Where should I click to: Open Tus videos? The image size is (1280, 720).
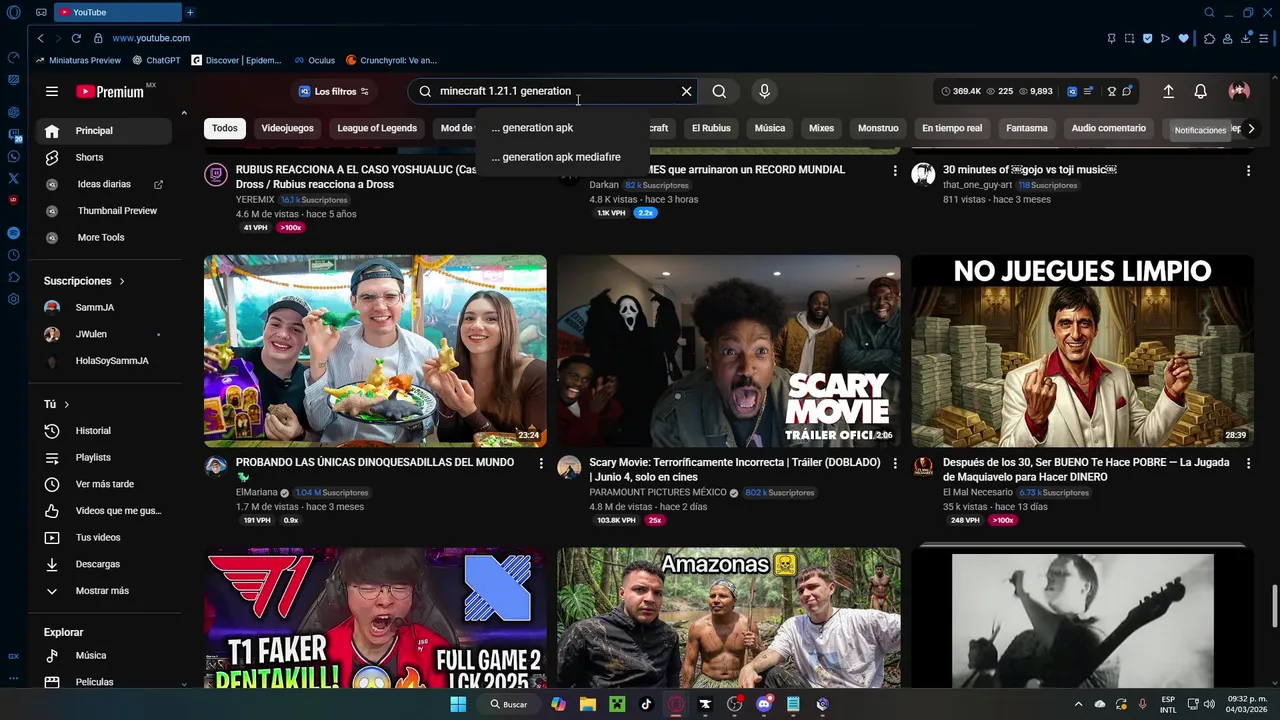(104, 537)
